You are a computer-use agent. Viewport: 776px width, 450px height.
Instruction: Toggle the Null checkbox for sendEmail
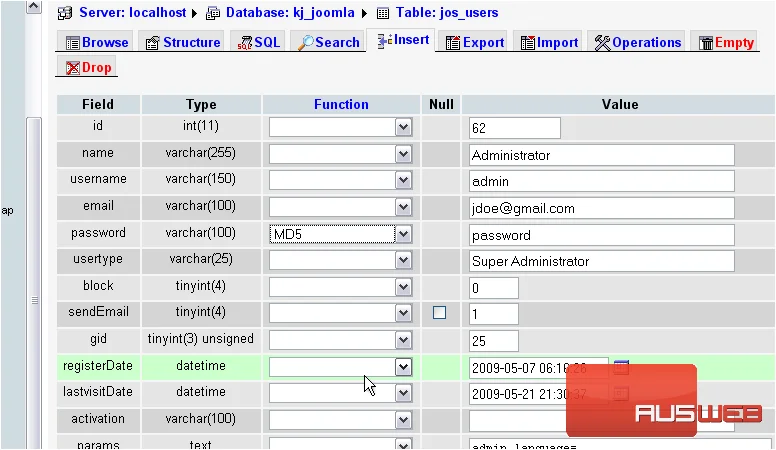pos(439,312)
